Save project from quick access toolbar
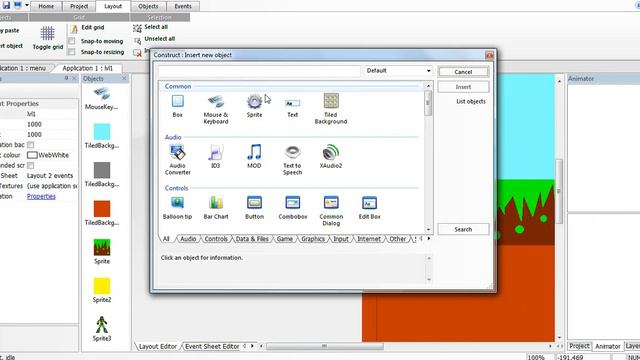The width and height of the screenshot is (640, 360). coord(6,5)
